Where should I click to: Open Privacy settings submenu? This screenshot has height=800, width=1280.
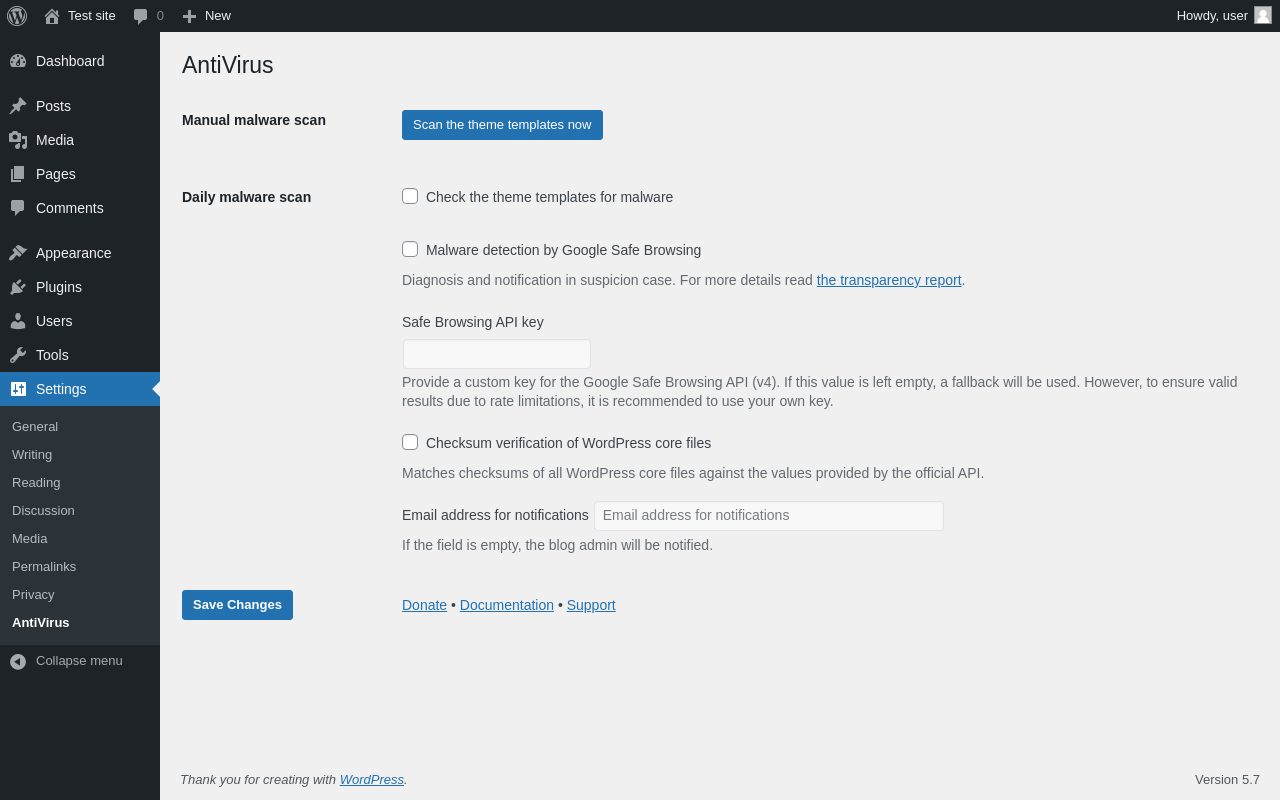coord(33,594)
